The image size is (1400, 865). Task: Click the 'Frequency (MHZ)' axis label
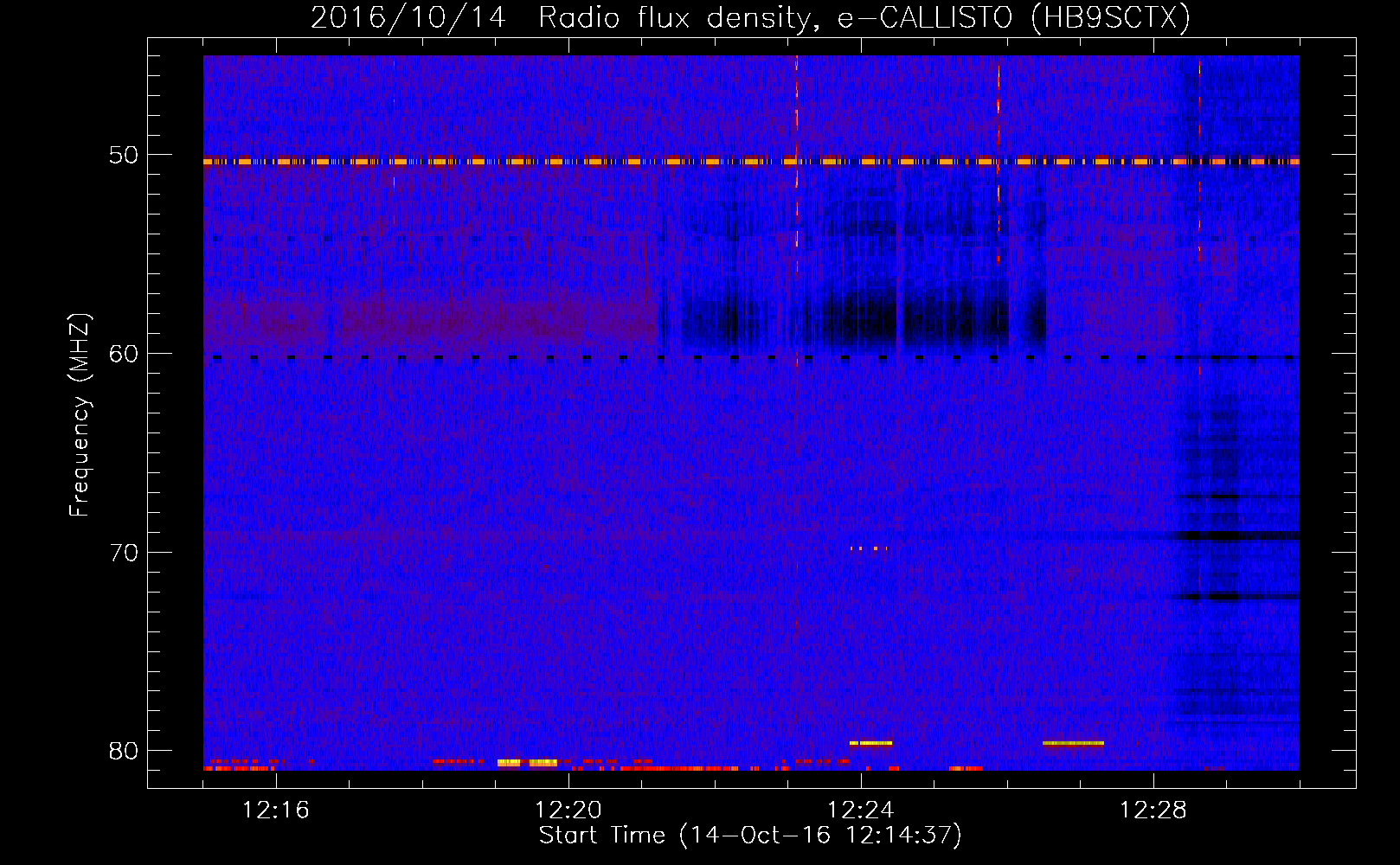pyautogui.click(x=80, y=416)
